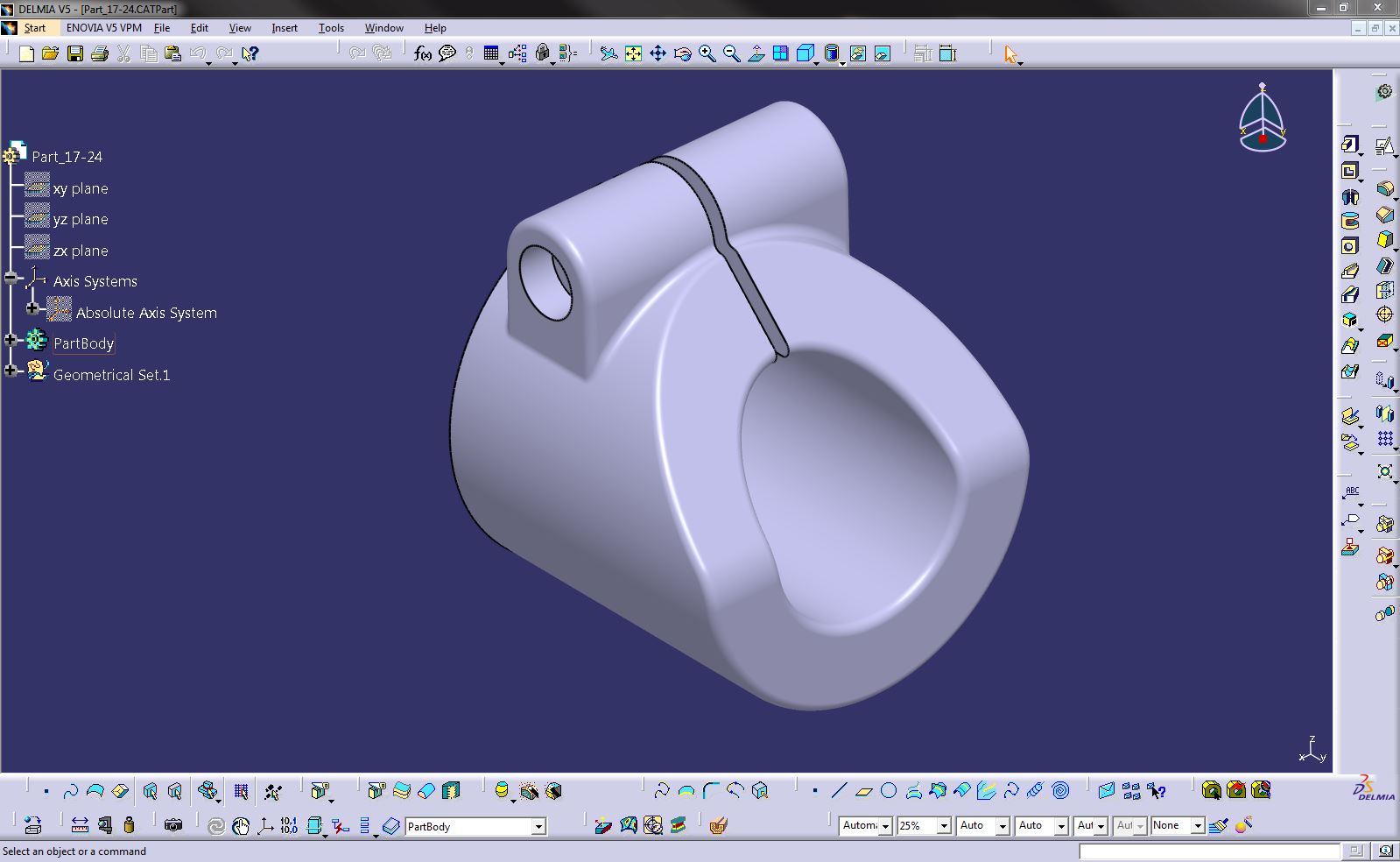Toggle the Select arrow tool
This screenshot has height=862, width=1400.
[1010, 54]
